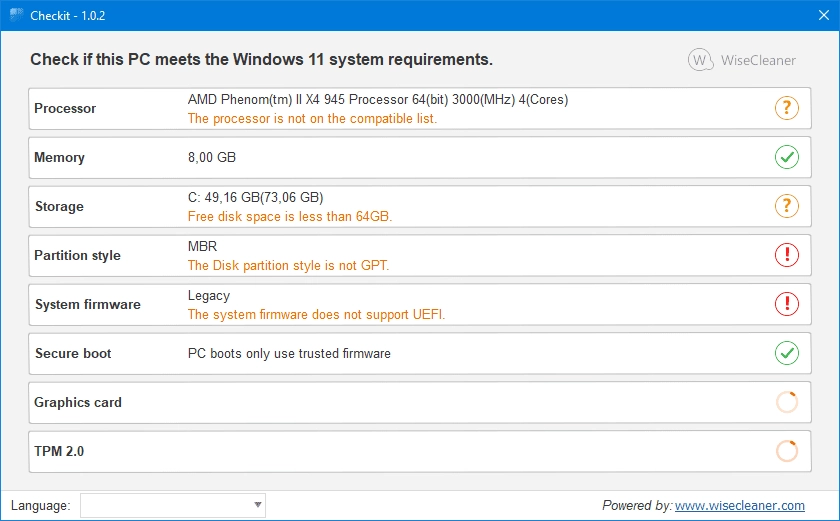Click the 8,00 GB memory value
840x521 pixels.
click(212, 157)
